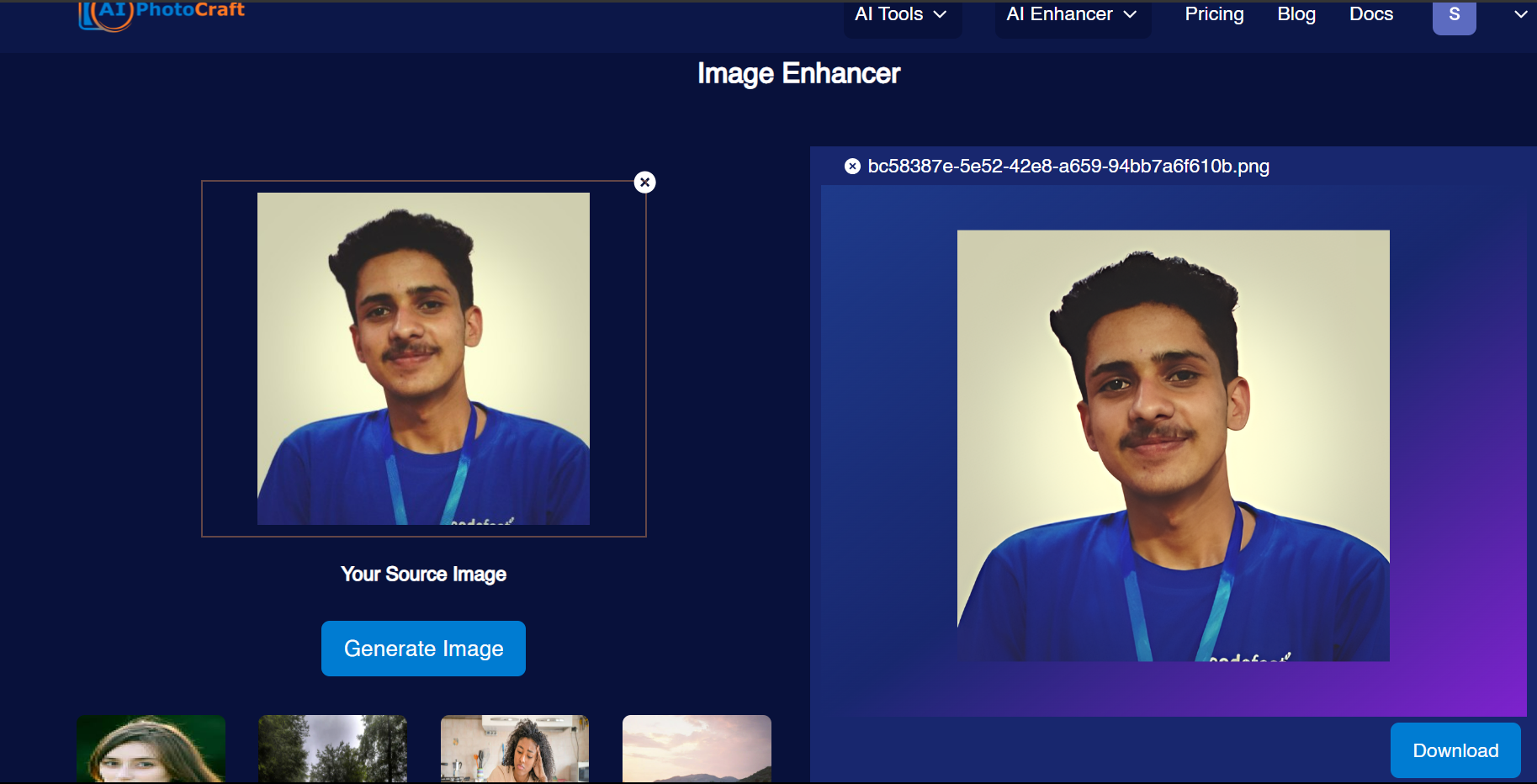Select the girl portrait sample thumbnail

click(x=151, y=749)
